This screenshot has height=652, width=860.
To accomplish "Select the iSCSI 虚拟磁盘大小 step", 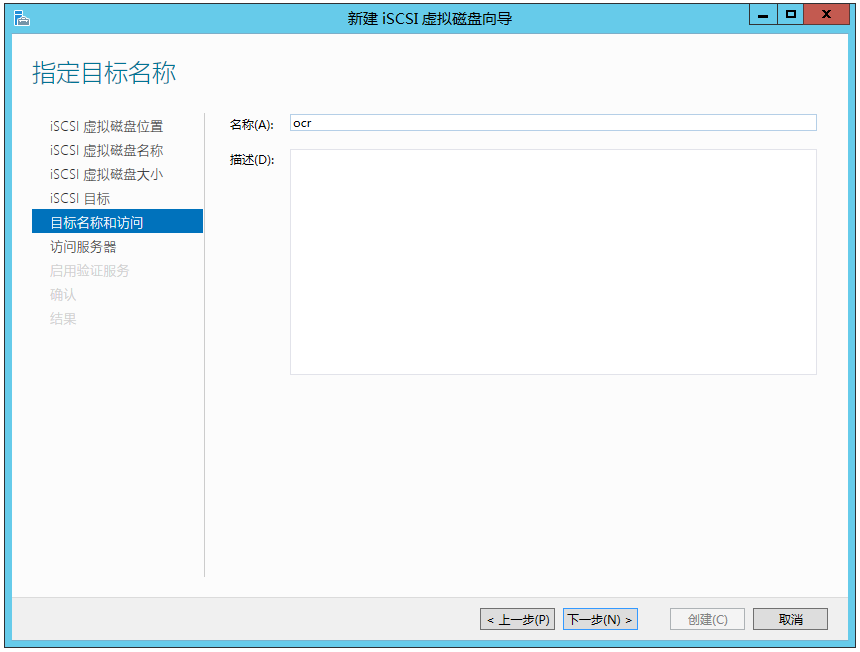I will [x=106, y=174].
